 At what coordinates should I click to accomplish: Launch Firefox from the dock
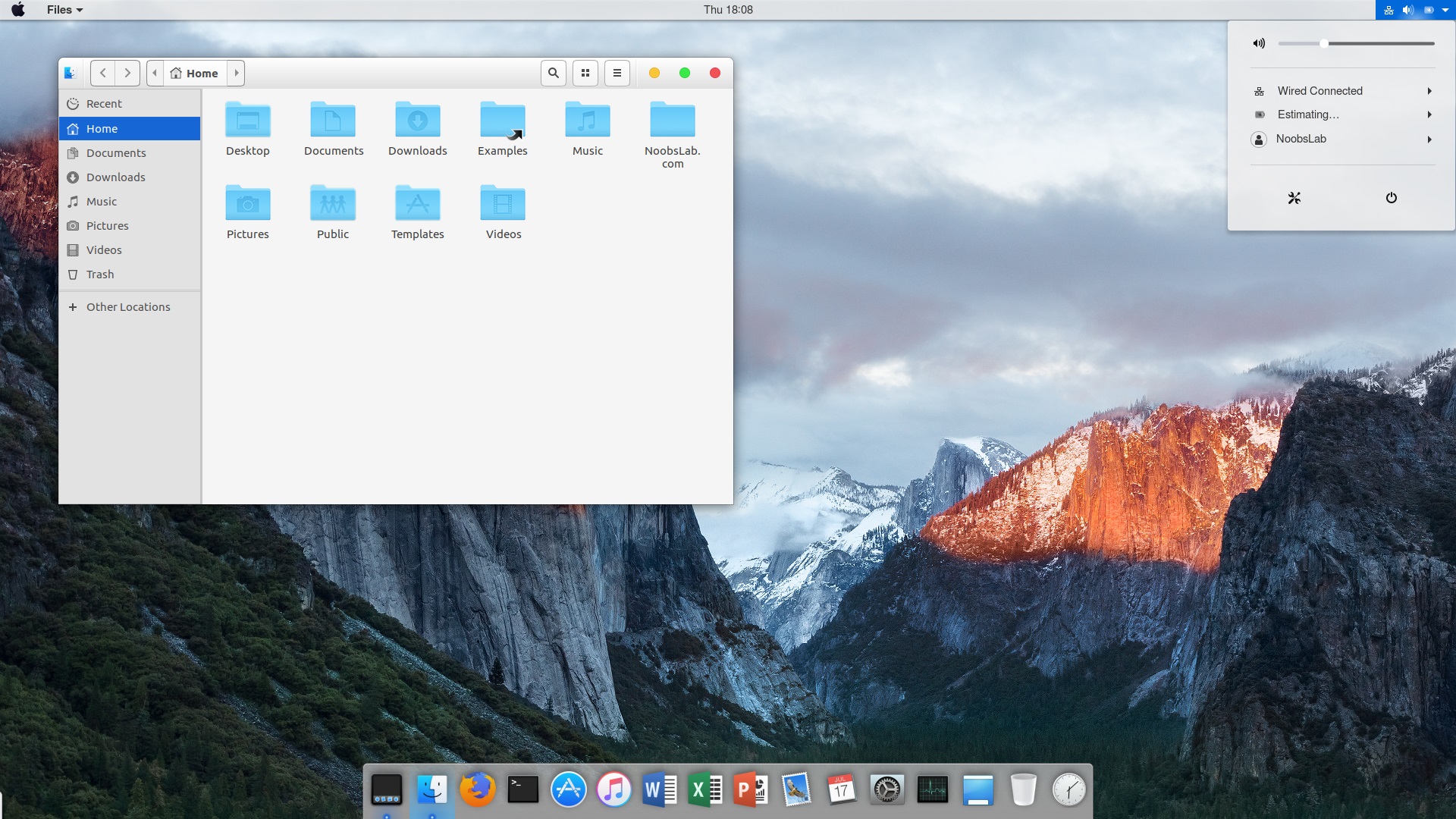[478, 789]
